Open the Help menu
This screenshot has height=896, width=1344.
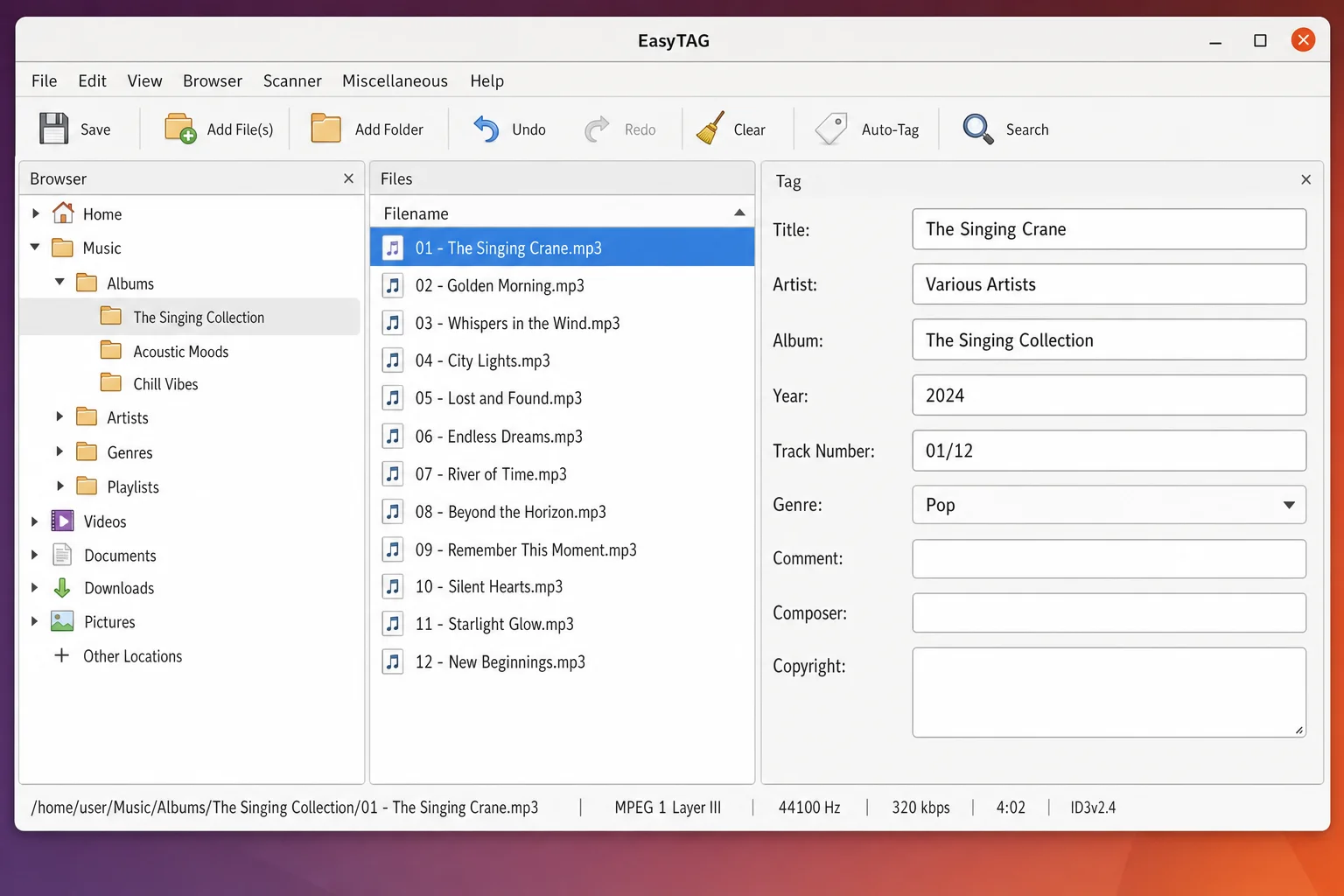point(486,80)
